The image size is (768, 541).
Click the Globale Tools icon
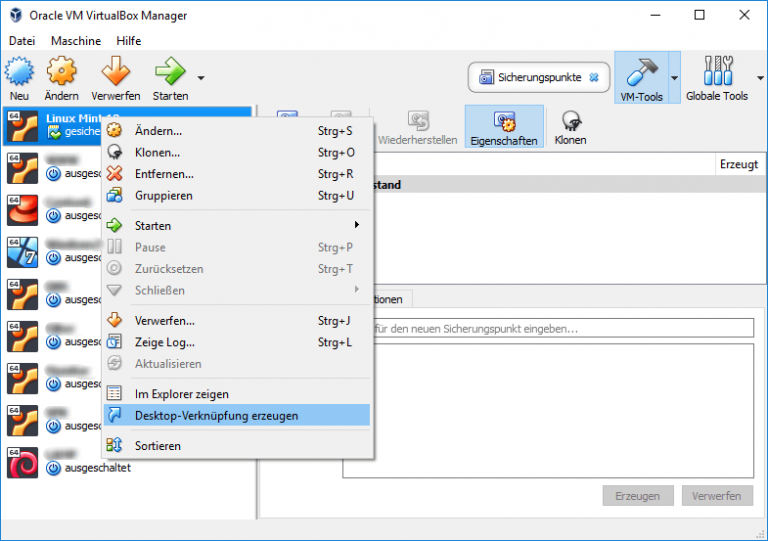(717, 71)
